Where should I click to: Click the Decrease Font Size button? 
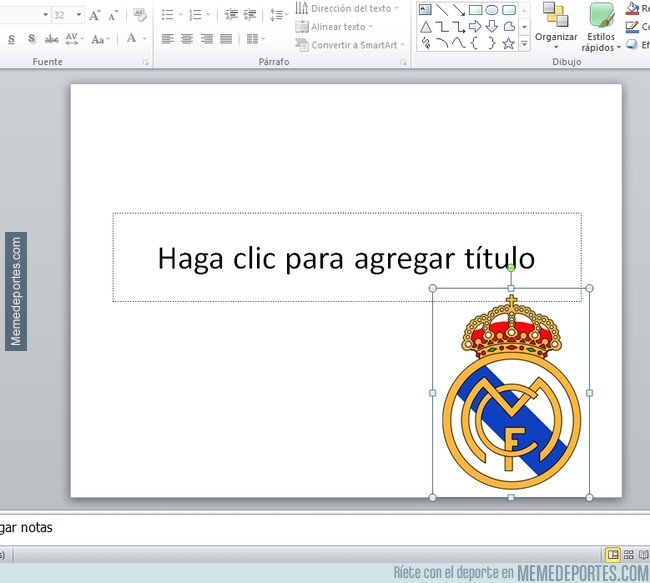(113, 16)
